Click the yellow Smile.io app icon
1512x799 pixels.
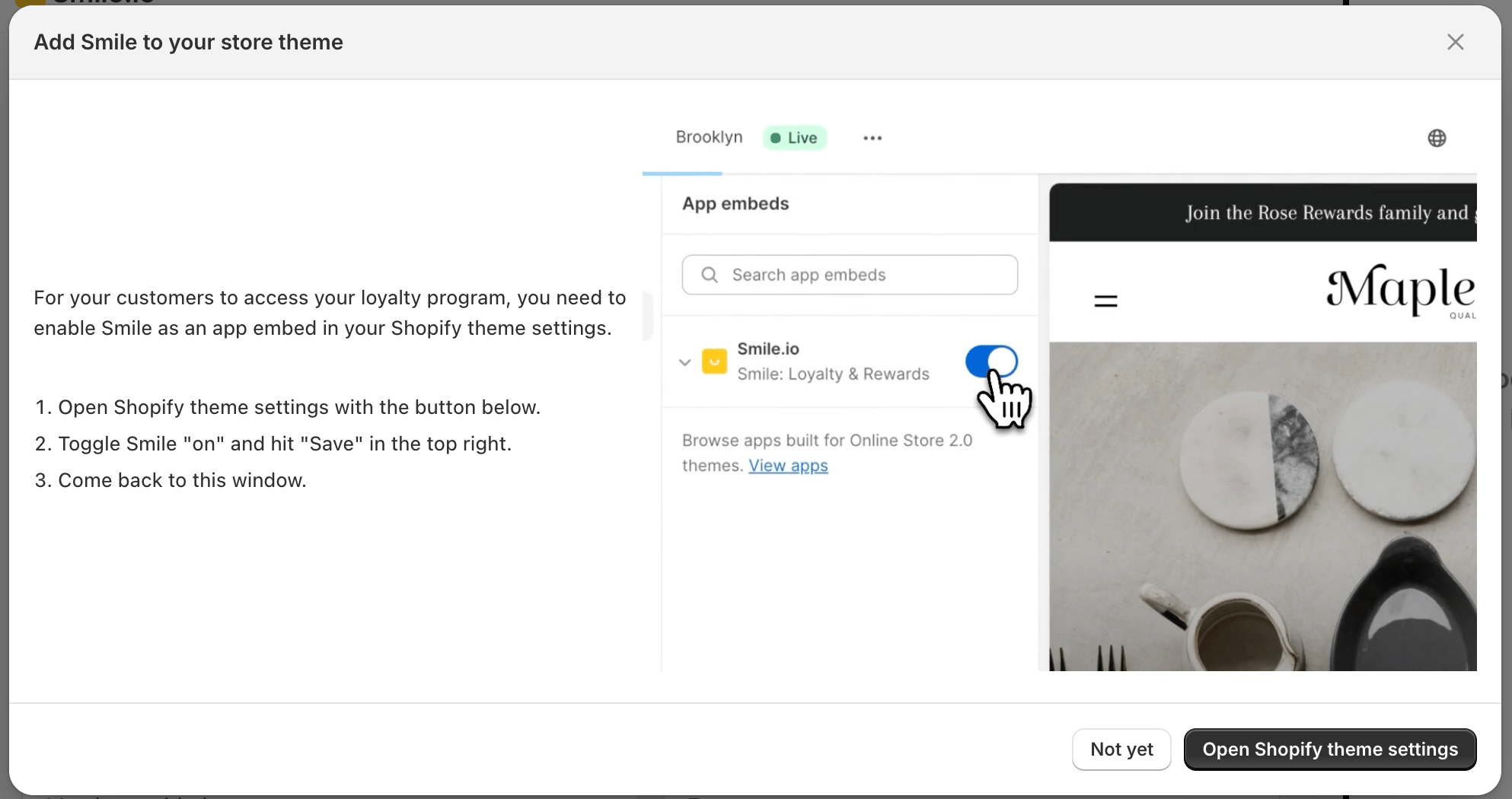pyautogui.click(x=714, y=361)
